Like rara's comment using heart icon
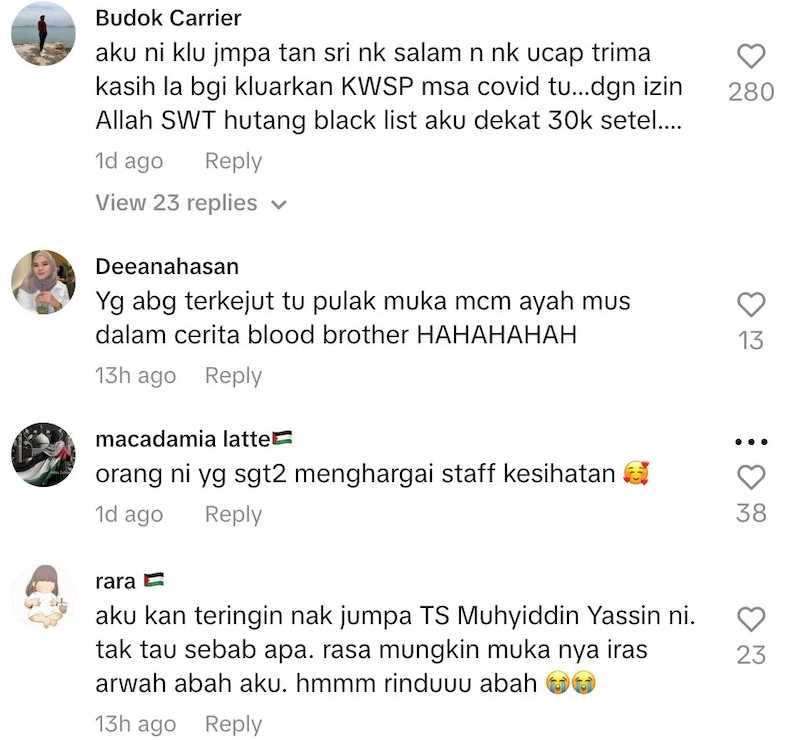 pos(751,619)
